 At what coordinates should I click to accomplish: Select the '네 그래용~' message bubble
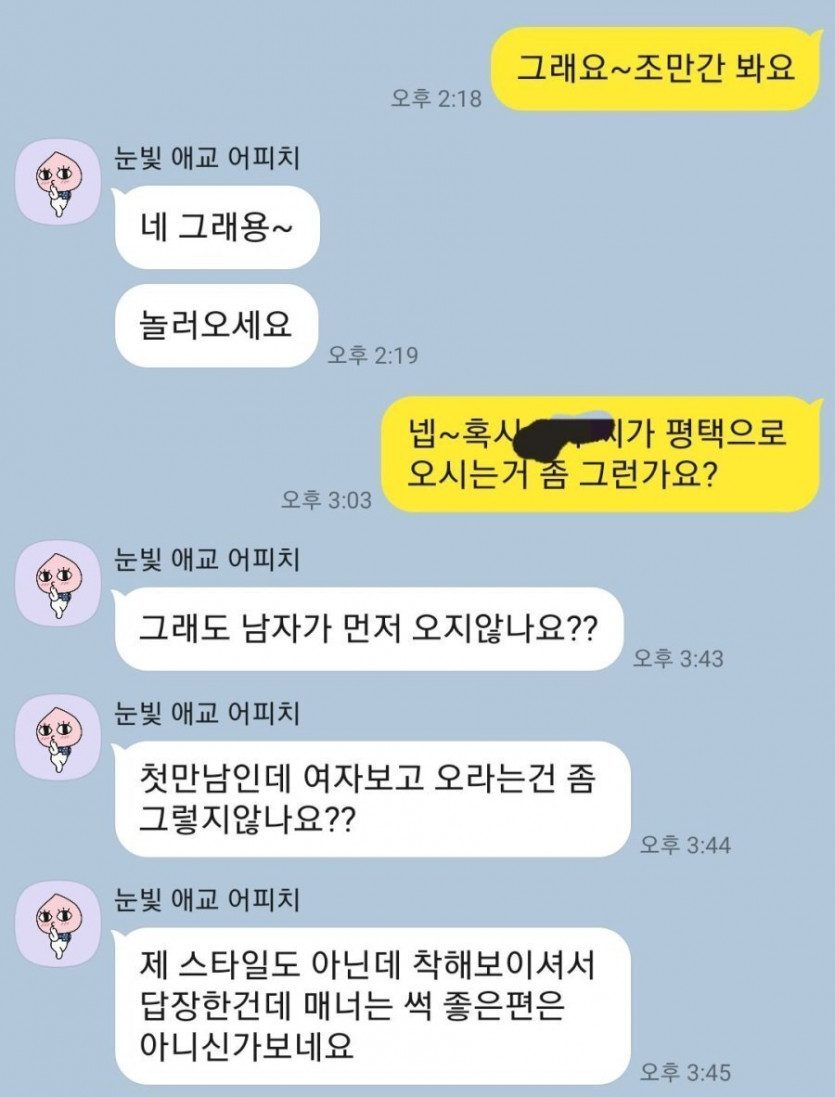click(x=217, y=227)
